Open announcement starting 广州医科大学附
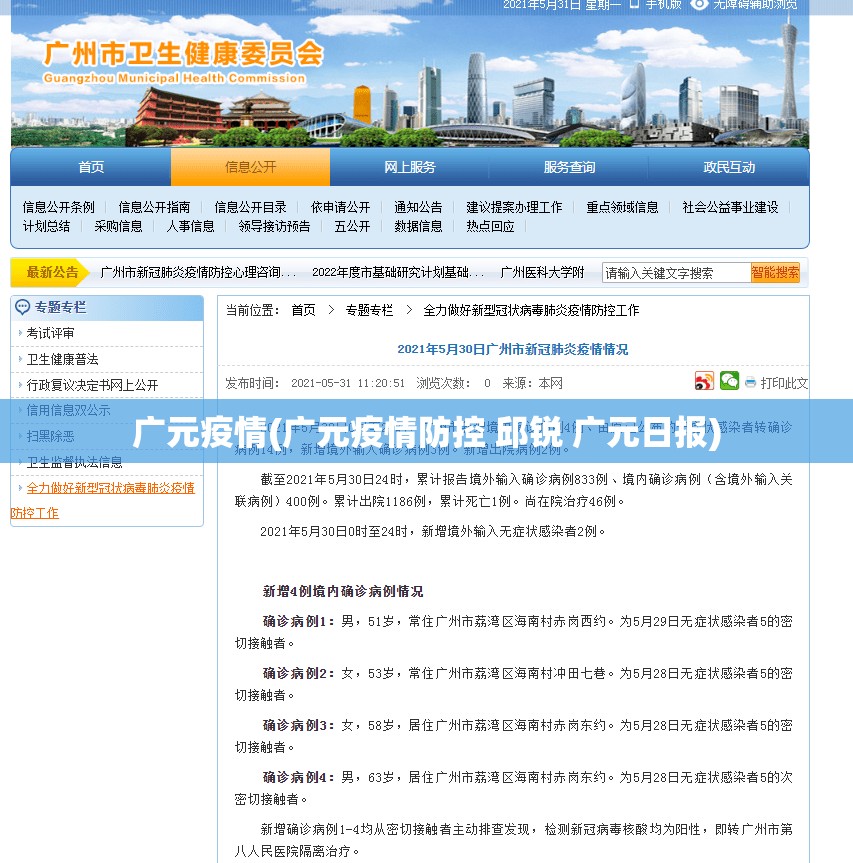This screenshot has width=853, height=863. pyautogui.click(x=542, y=272)
